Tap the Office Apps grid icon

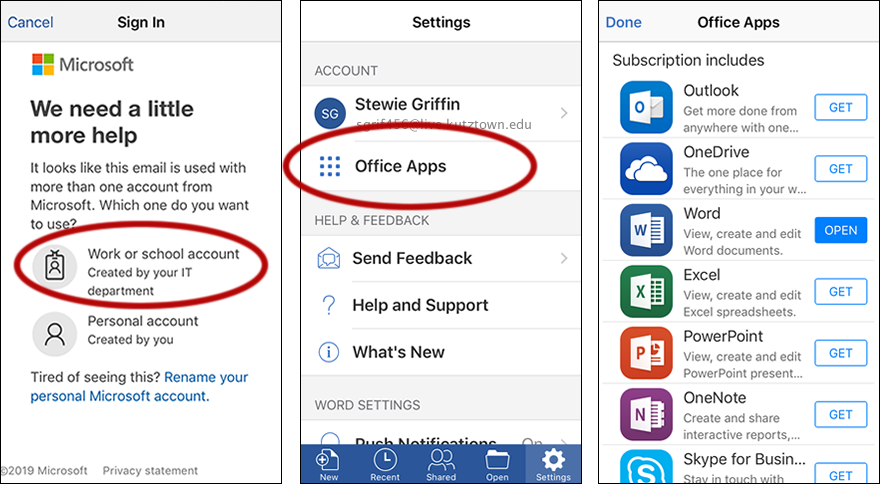(x=330, y=166)
